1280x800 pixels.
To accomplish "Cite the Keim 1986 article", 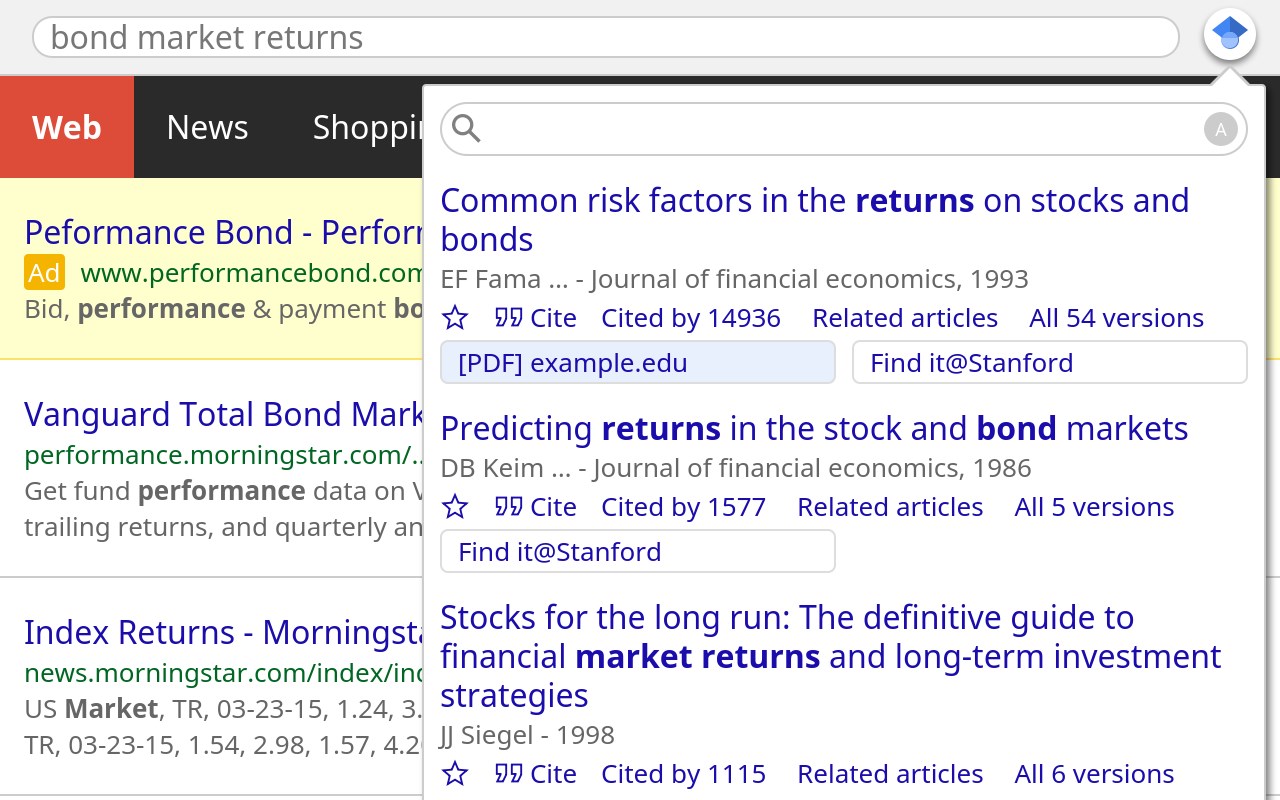I will point(536,507).
